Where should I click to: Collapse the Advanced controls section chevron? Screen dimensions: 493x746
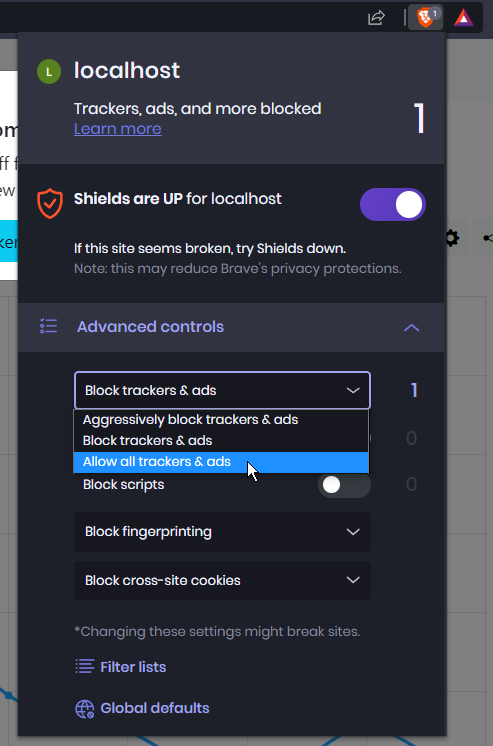(411, 327)
